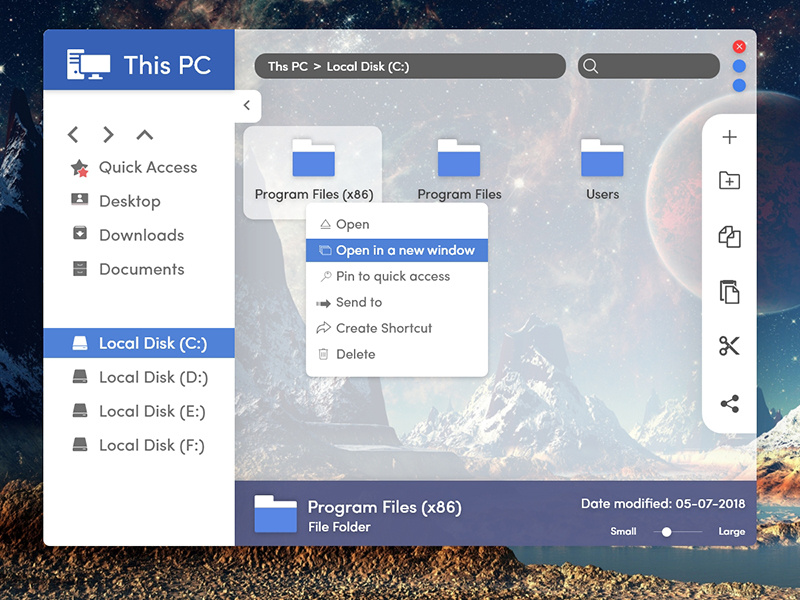Image resolution: width=800 pixels, height=600 pixels.
Task: Click 'Date modified: 05-07-2018' text
Action: (x=663, y=504)
